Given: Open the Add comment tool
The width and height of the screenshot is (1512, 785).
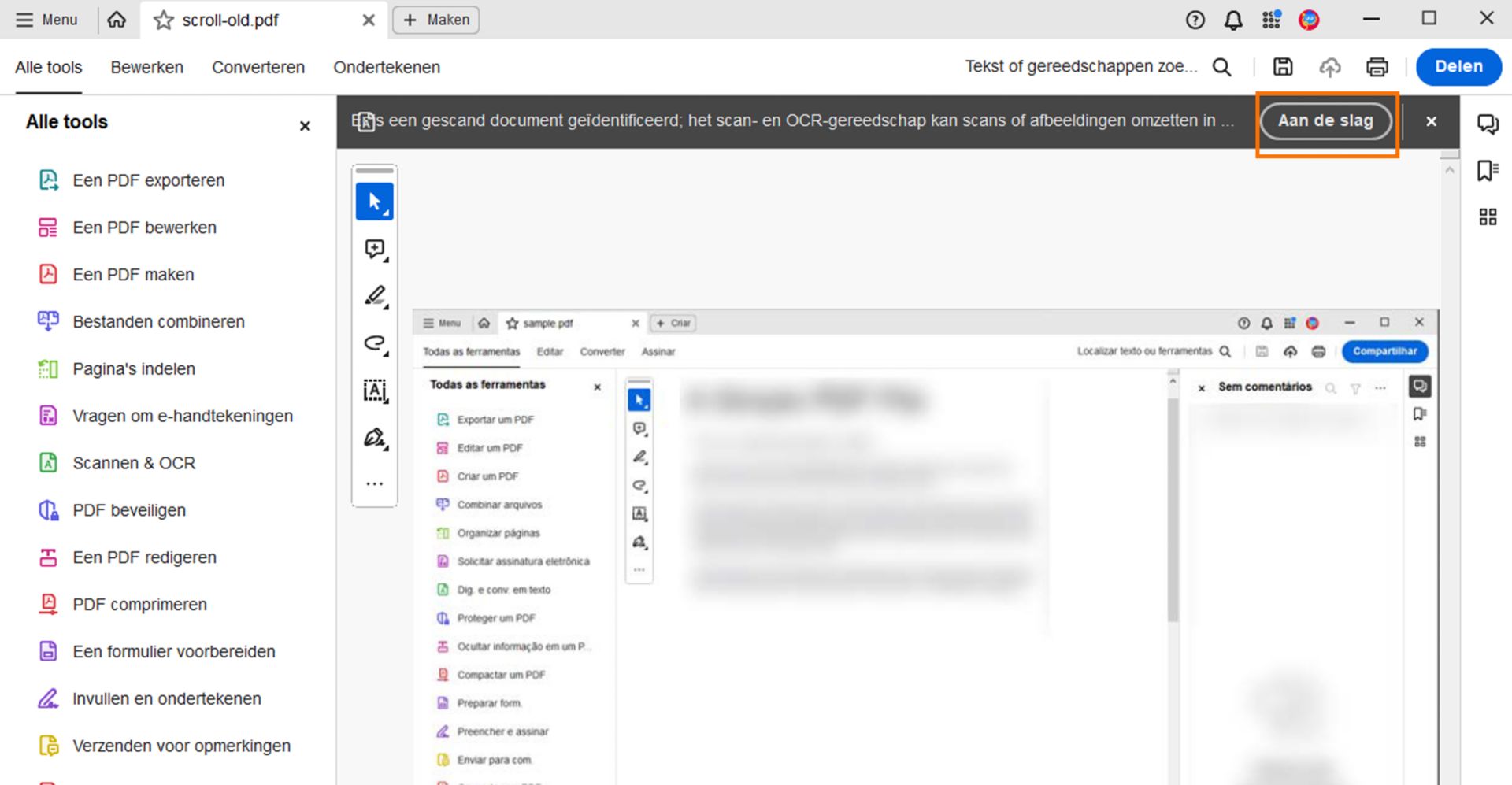Looking at the screenshot, I should click(375, 249).
